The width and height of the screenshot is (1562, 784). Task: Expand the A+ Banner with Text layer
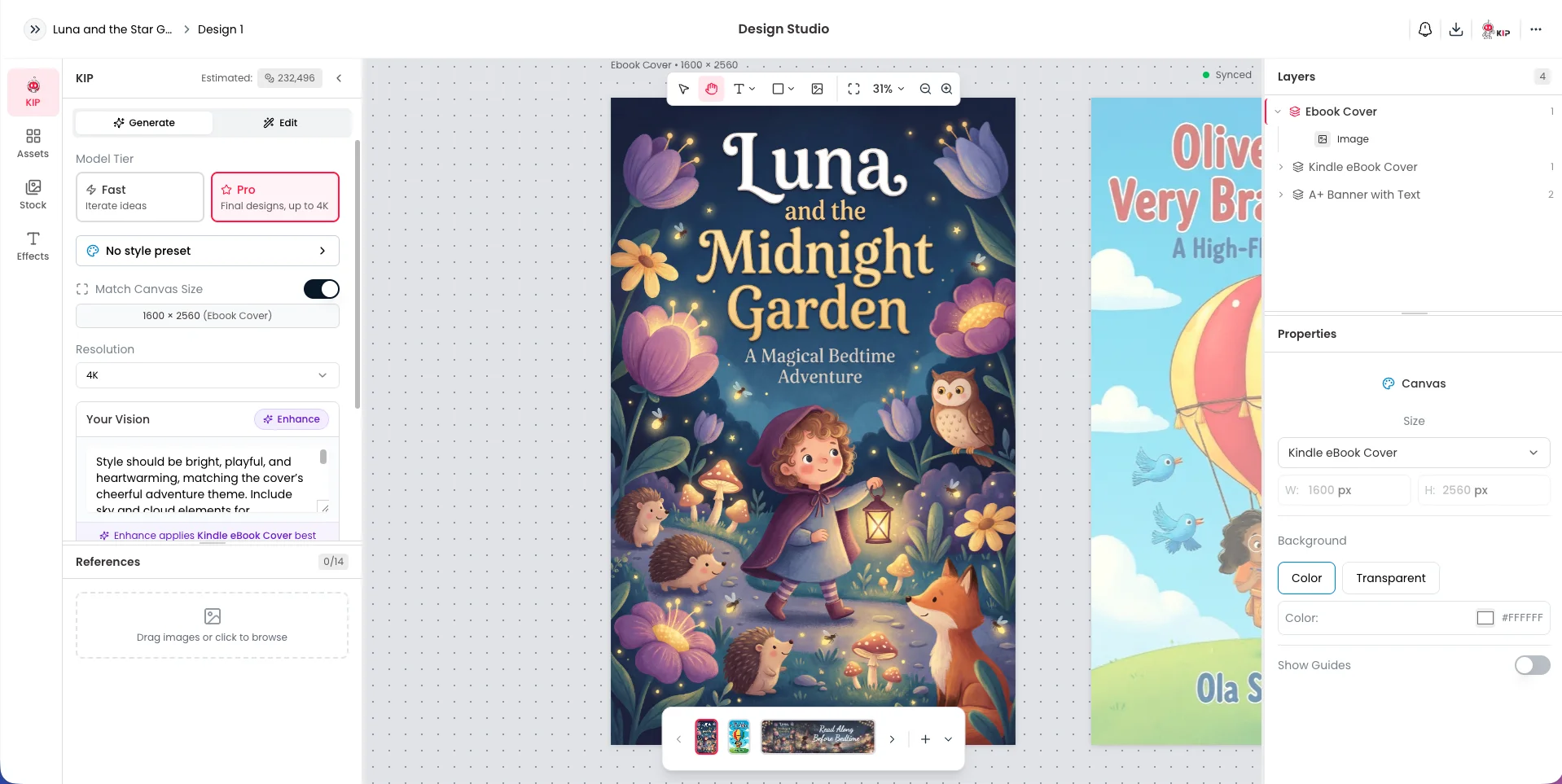[1281, 195]
